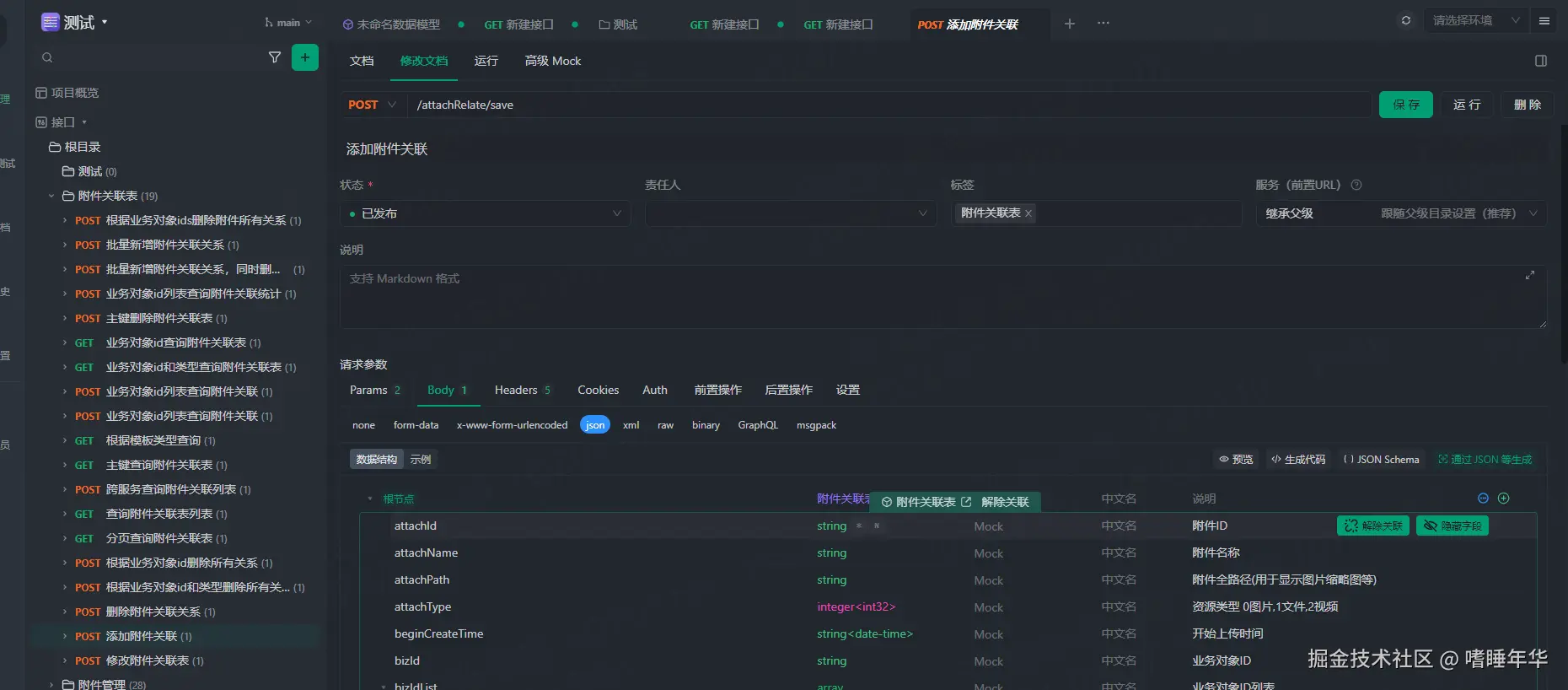Click the green plus add button
Viewport: 1568px width, 690px height.
click(305, 57)
